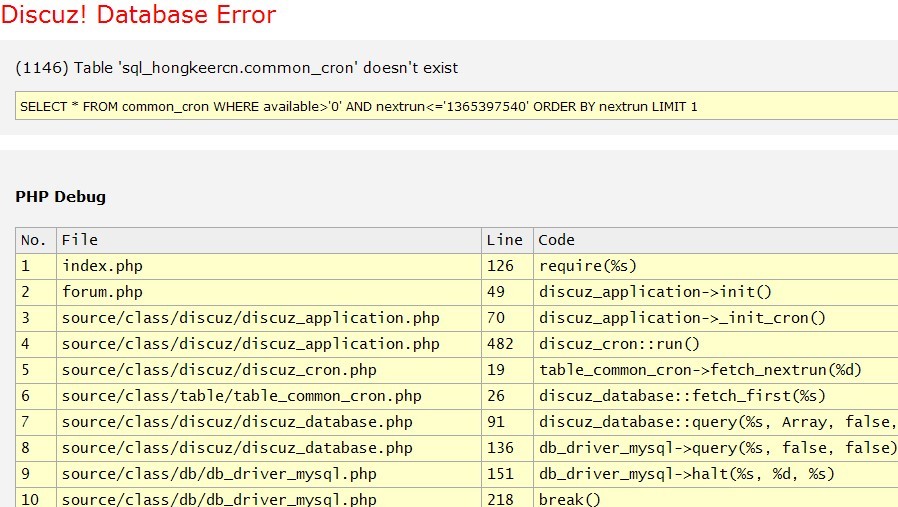The image size is (898, 507).
Task: Click the db_driver_mysql->query code cell
Action: tap(716, 448)
